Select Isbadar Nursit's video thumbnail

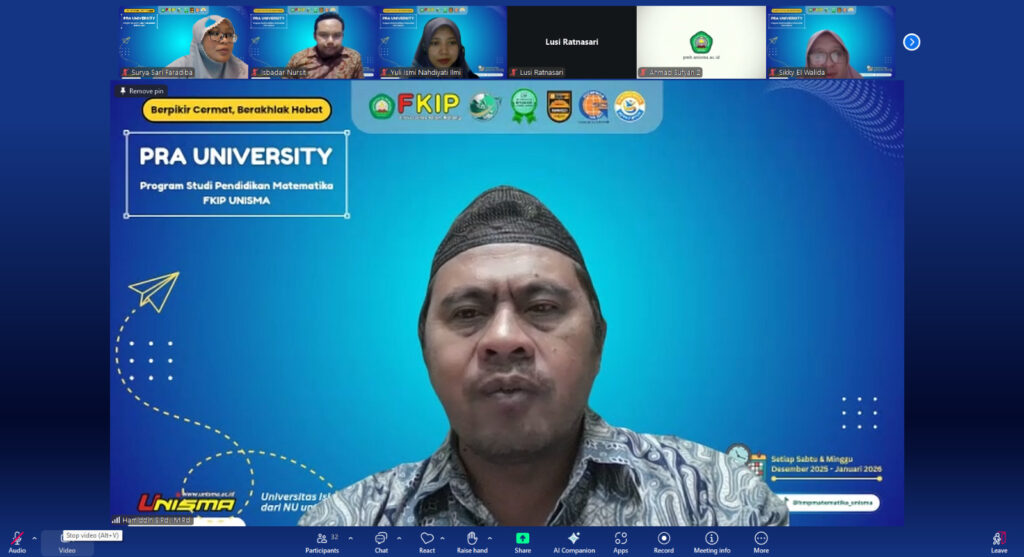(313, 42)
